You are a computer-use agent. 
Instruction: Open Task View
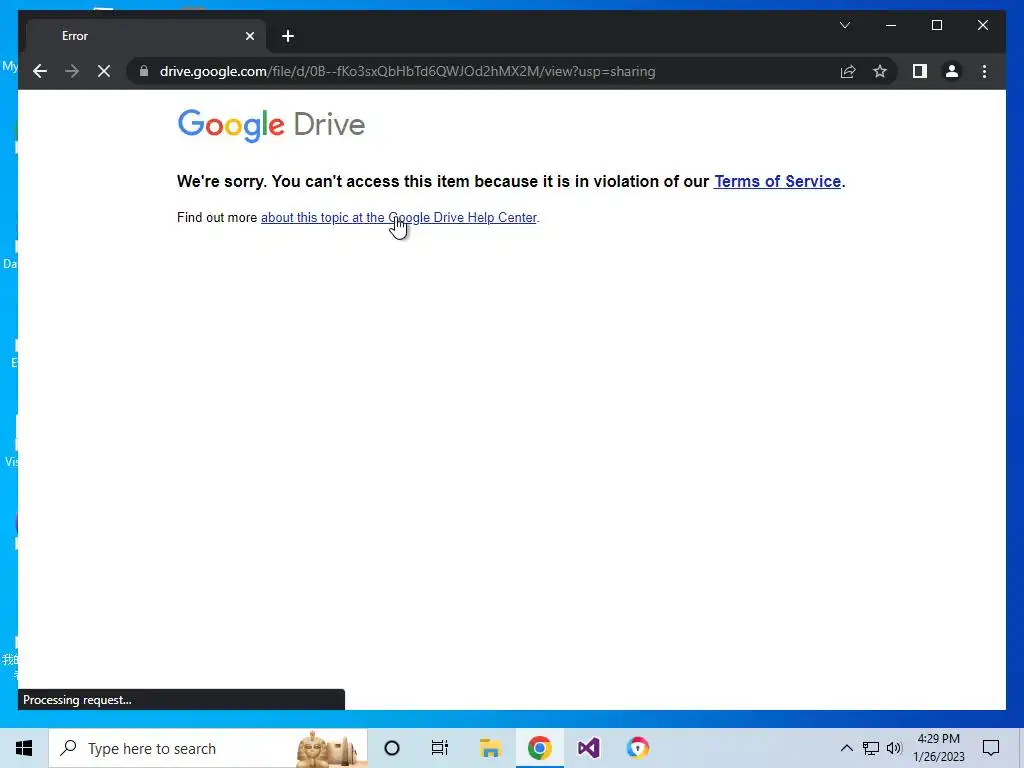tap(440, 748)
